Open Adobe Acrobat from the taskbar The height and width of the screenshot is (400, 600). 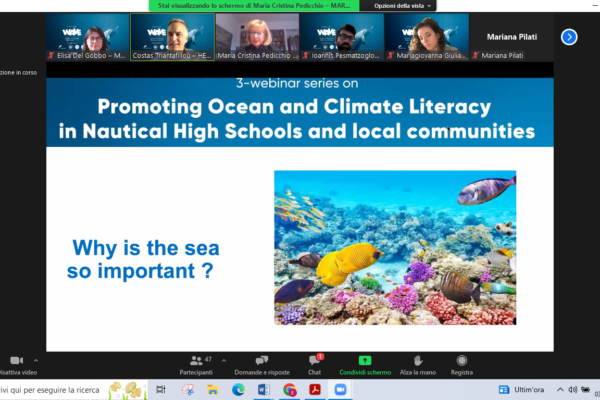point(315,390)
